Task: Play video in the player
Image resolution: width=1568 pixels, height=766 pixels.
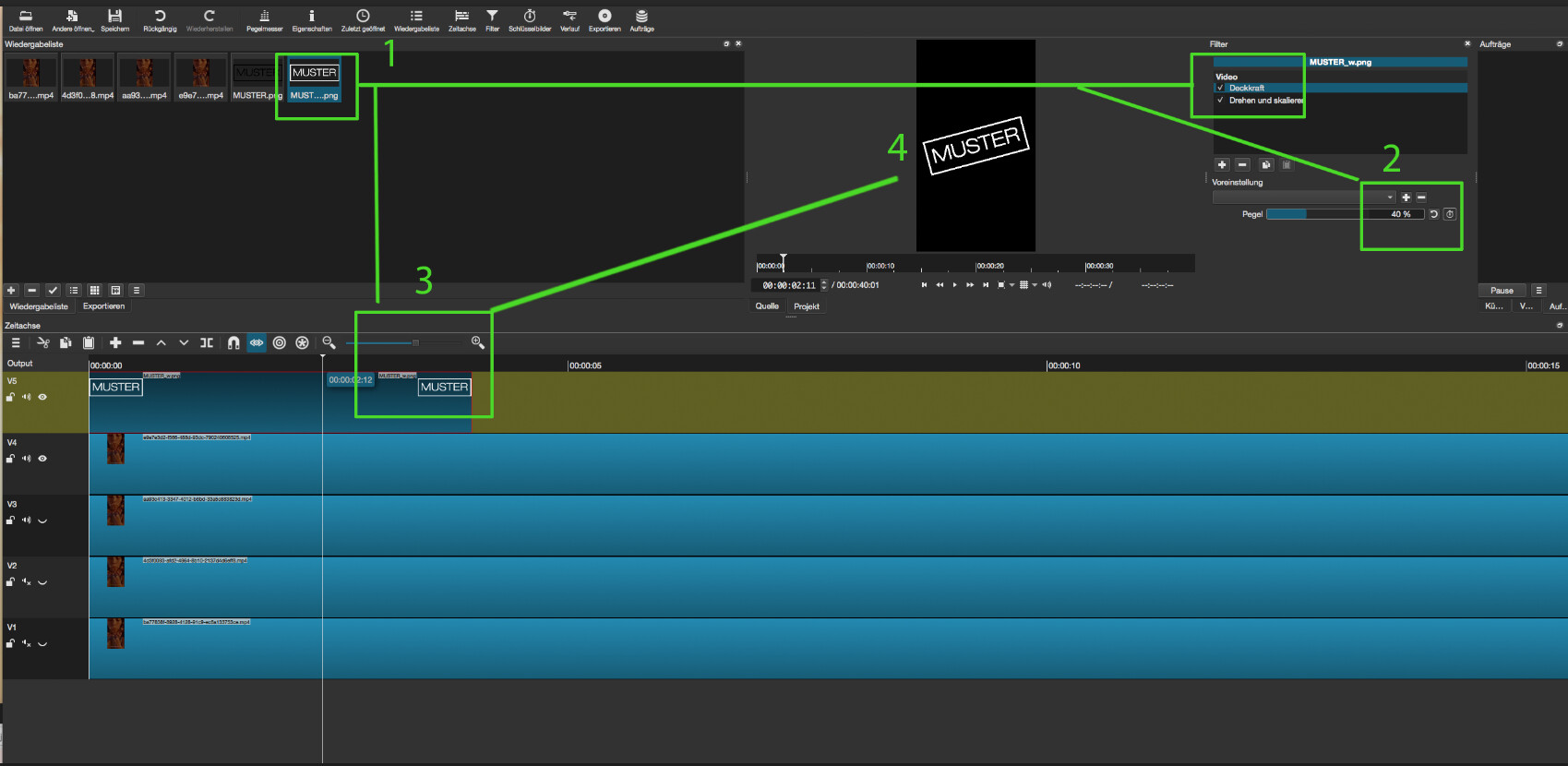Action: click(x=954, y=285)
